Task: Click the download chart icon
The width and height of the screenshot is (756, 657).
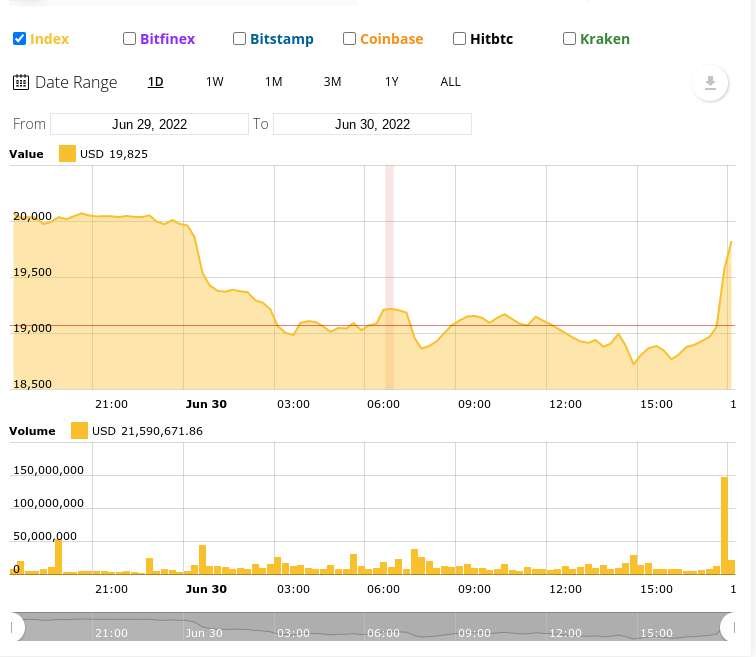Action: click(x=710, y=83)
